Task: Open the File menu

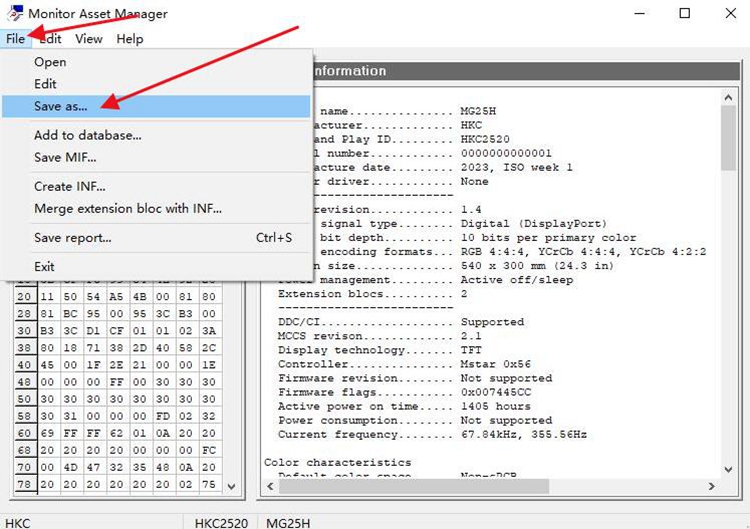Action: point(15,39)
